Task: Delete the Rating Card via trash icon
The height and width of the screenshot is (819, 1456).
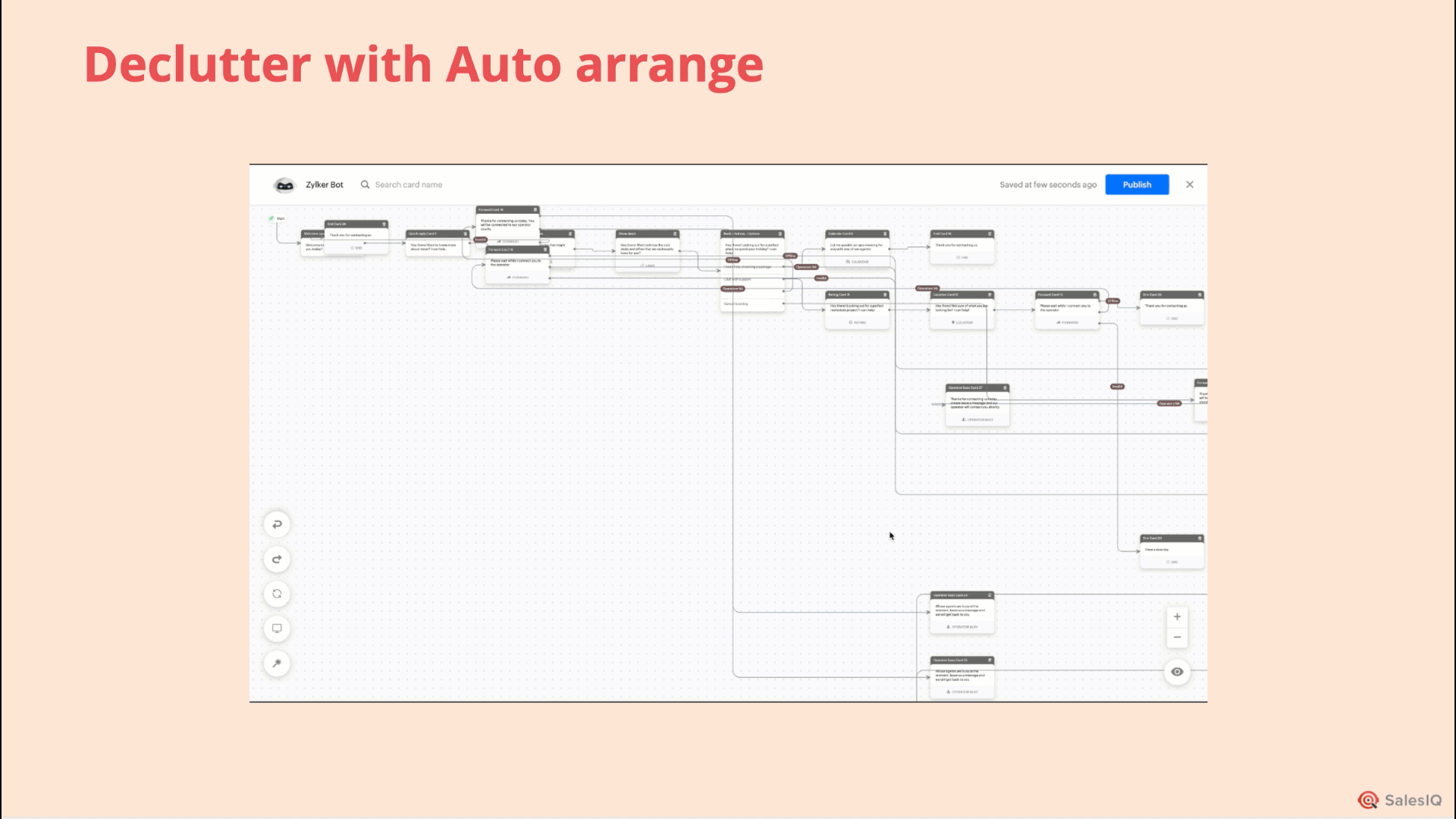Action: pyautogui.click(x=885, y=294)
